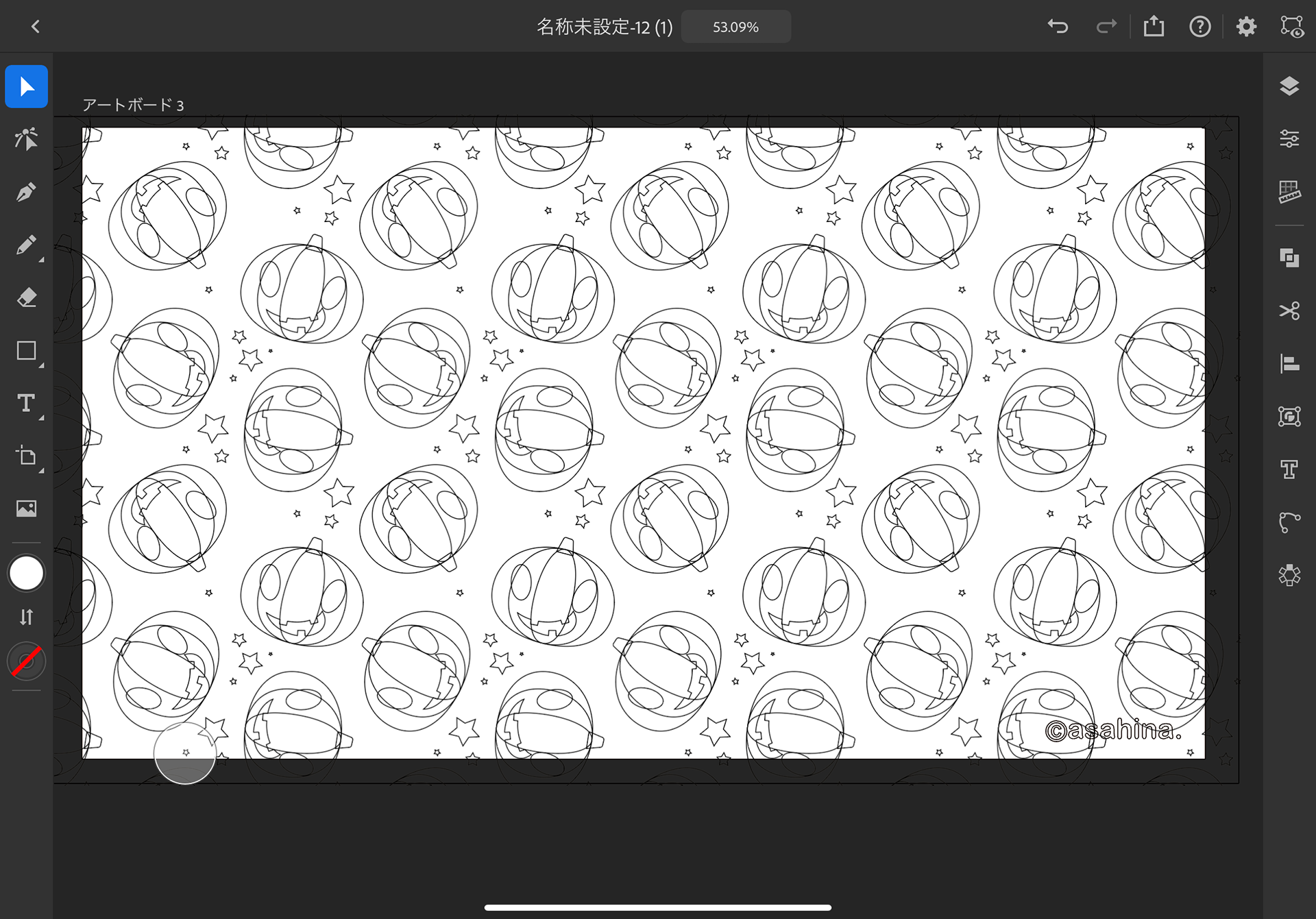
Task: Open the Place image tool
Action: [26, 508]
